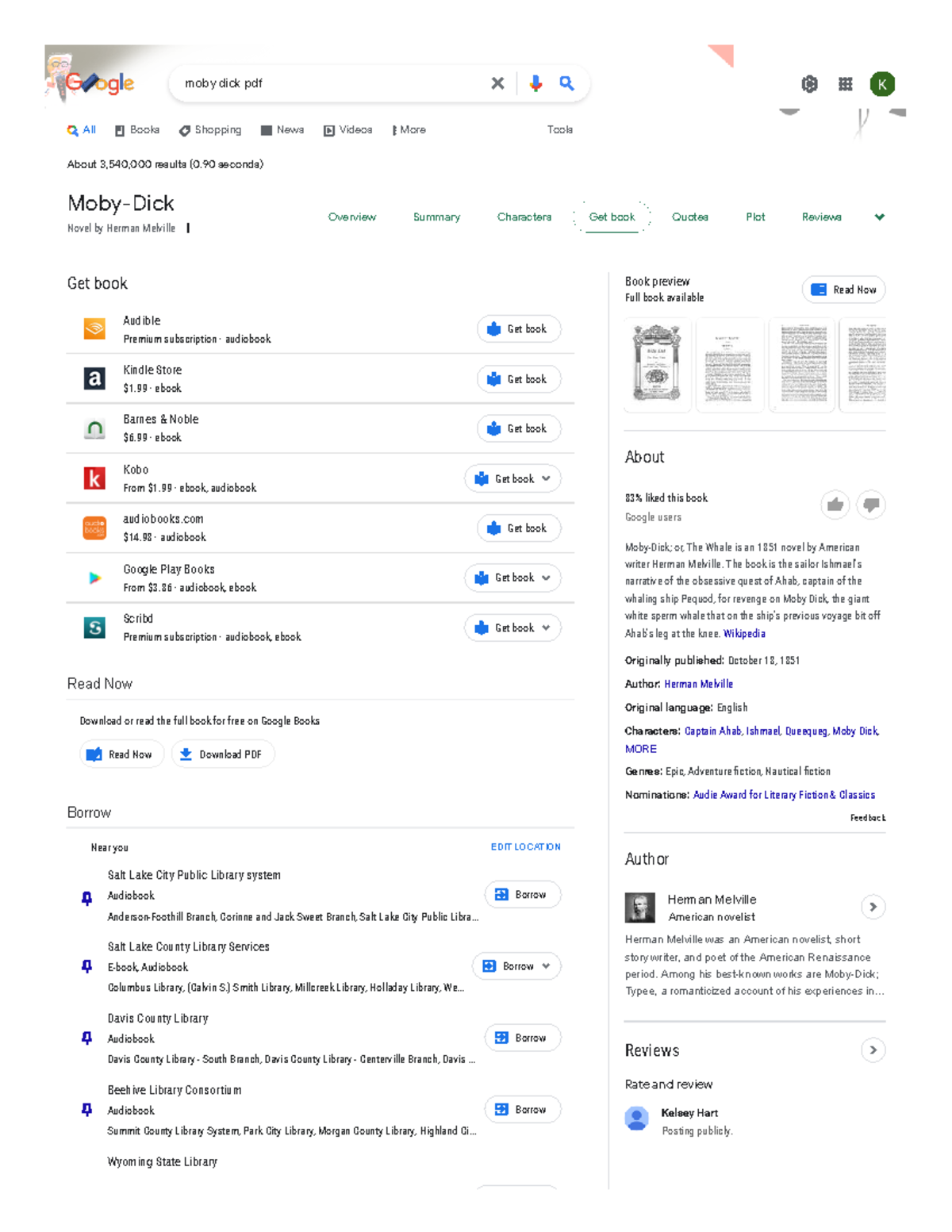Click the thumbs down dislike icon
This screenshot has height=1232, width=952.
pos(871,505)
